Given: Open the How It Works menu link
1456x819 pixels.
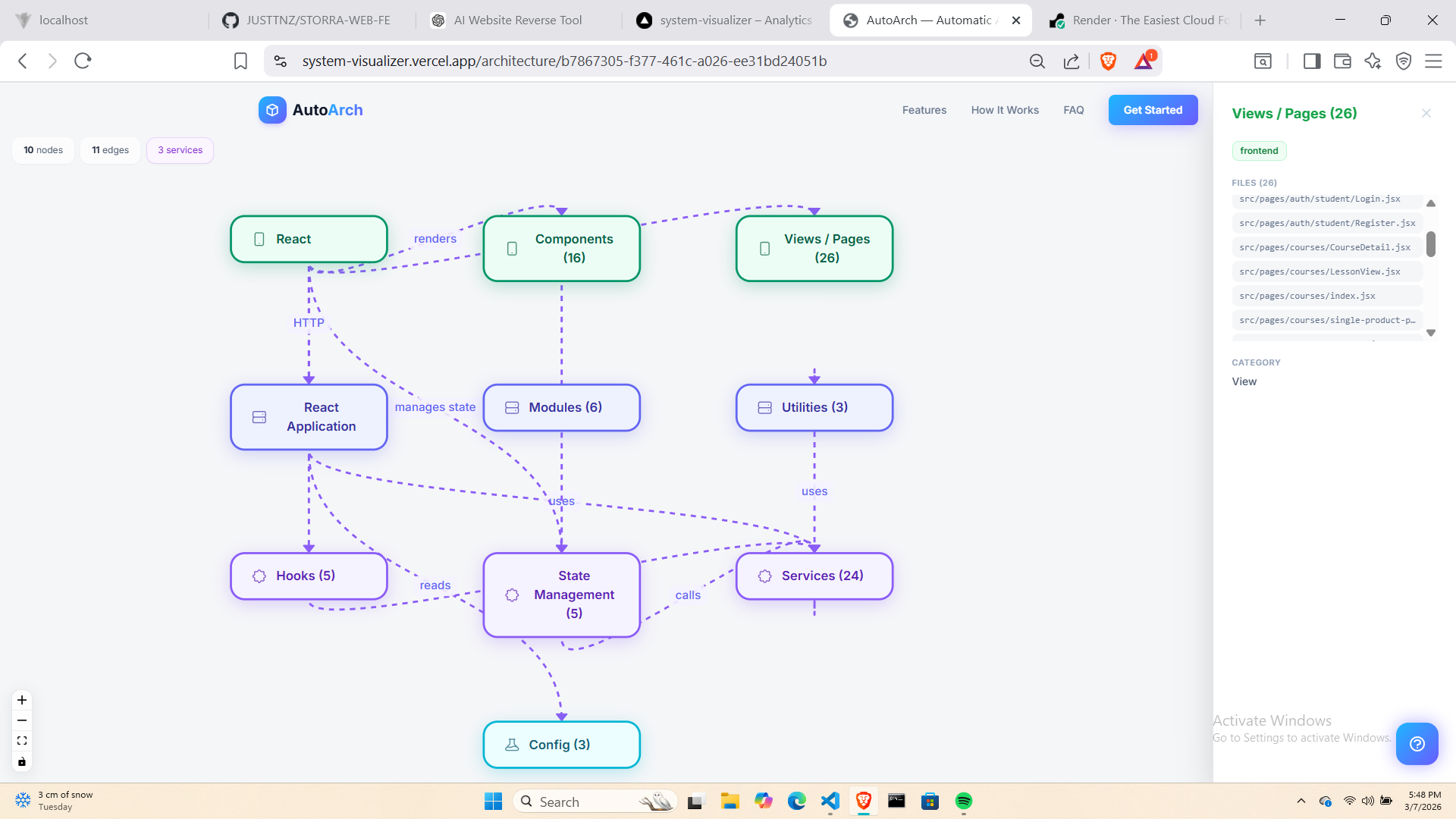Looking at the screenshot, I should [x=1005, y=110].
